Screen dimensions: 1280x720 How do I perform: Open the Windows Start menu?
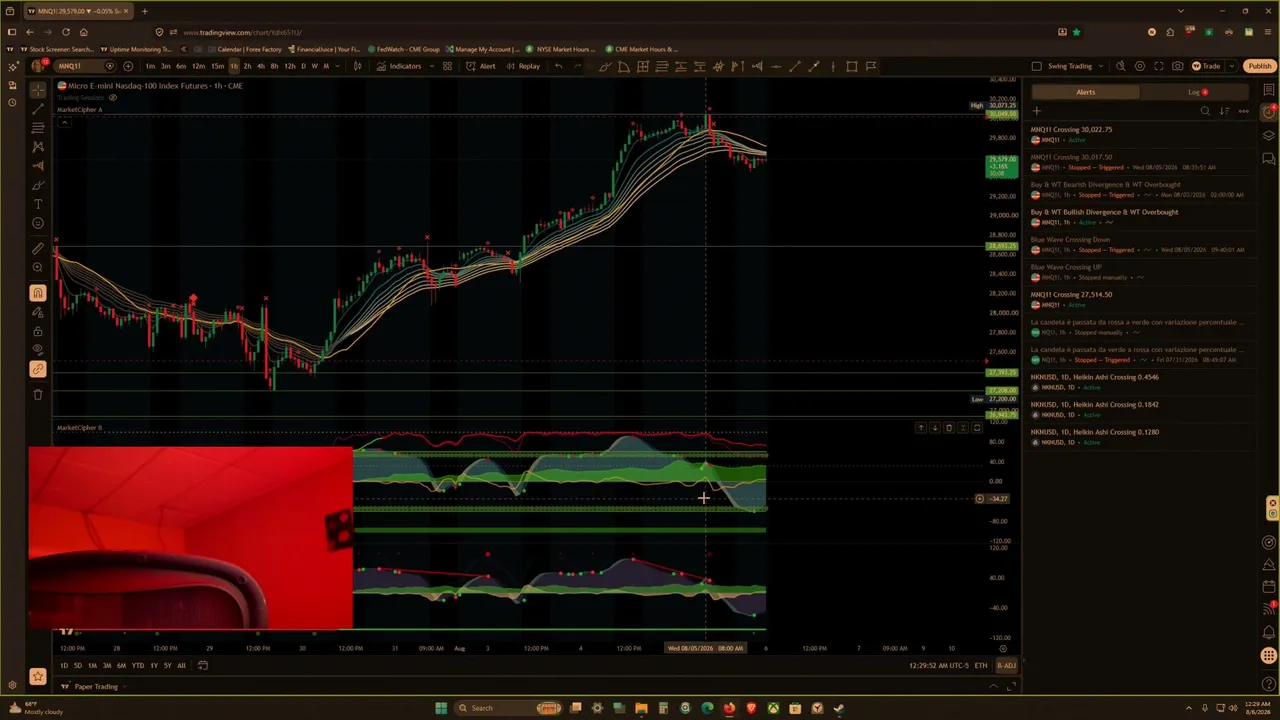click(440, 708)
